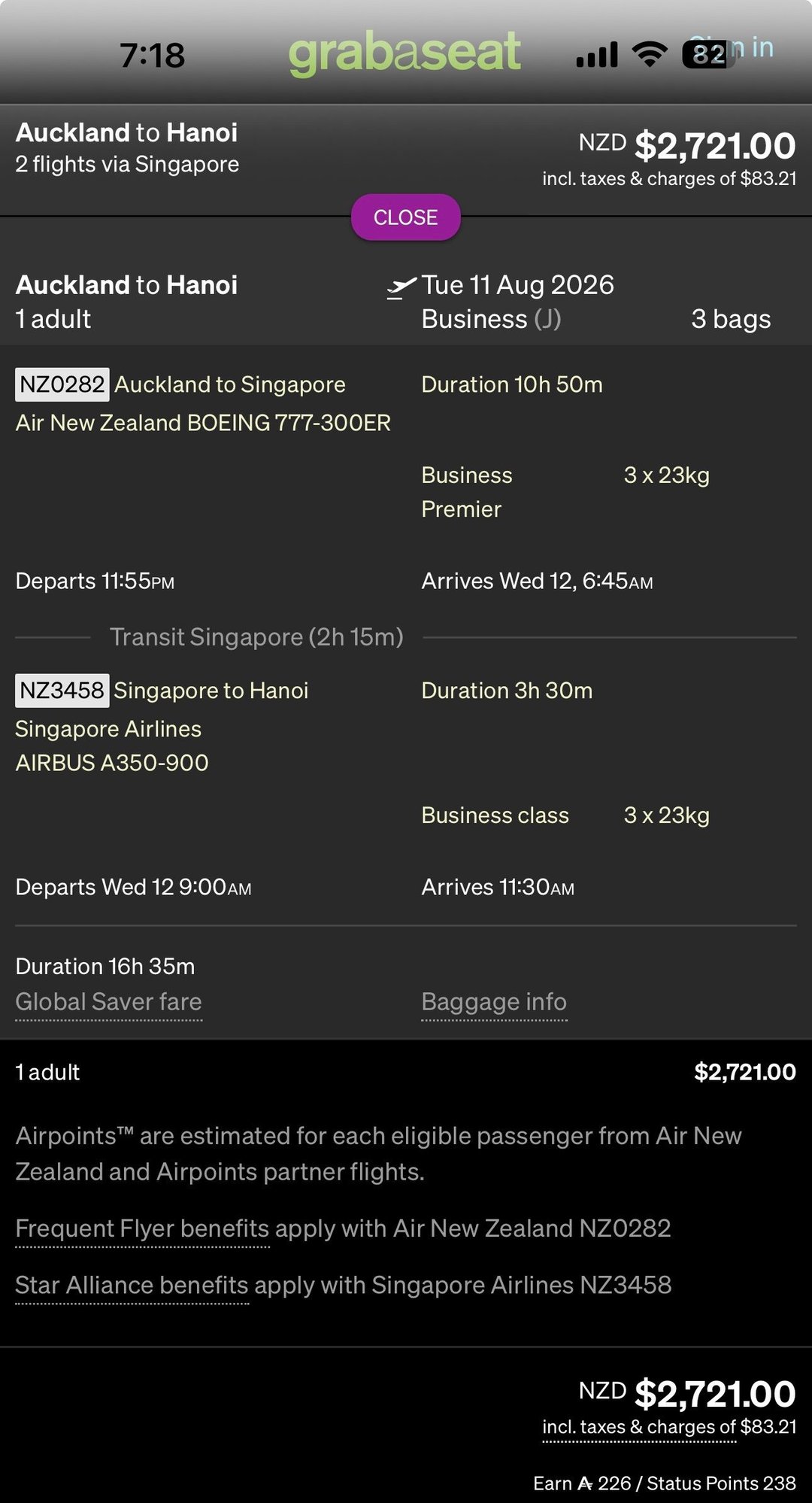The width and height of the screenshot is (812, 1503).
Task: Tap the battery level indicator
Action: pyautogui.click(x=708, y=54)
